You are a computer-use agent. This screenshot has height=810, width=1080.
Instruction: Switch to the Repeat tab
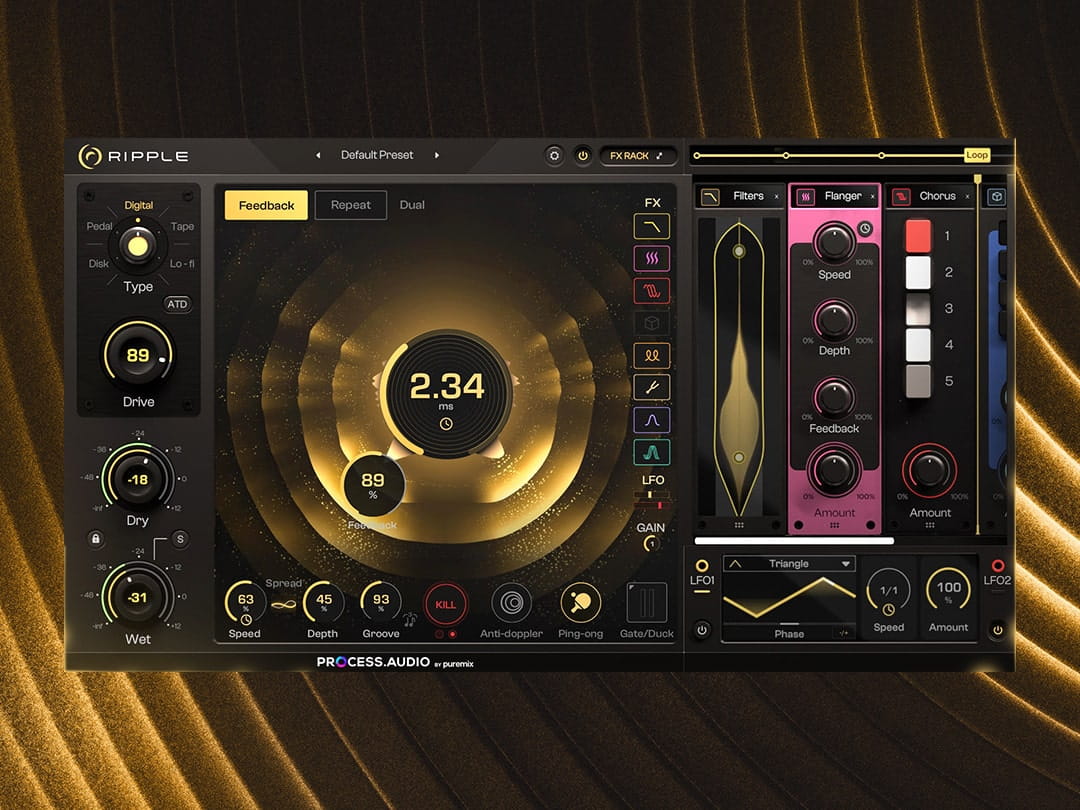pos(351,205)
